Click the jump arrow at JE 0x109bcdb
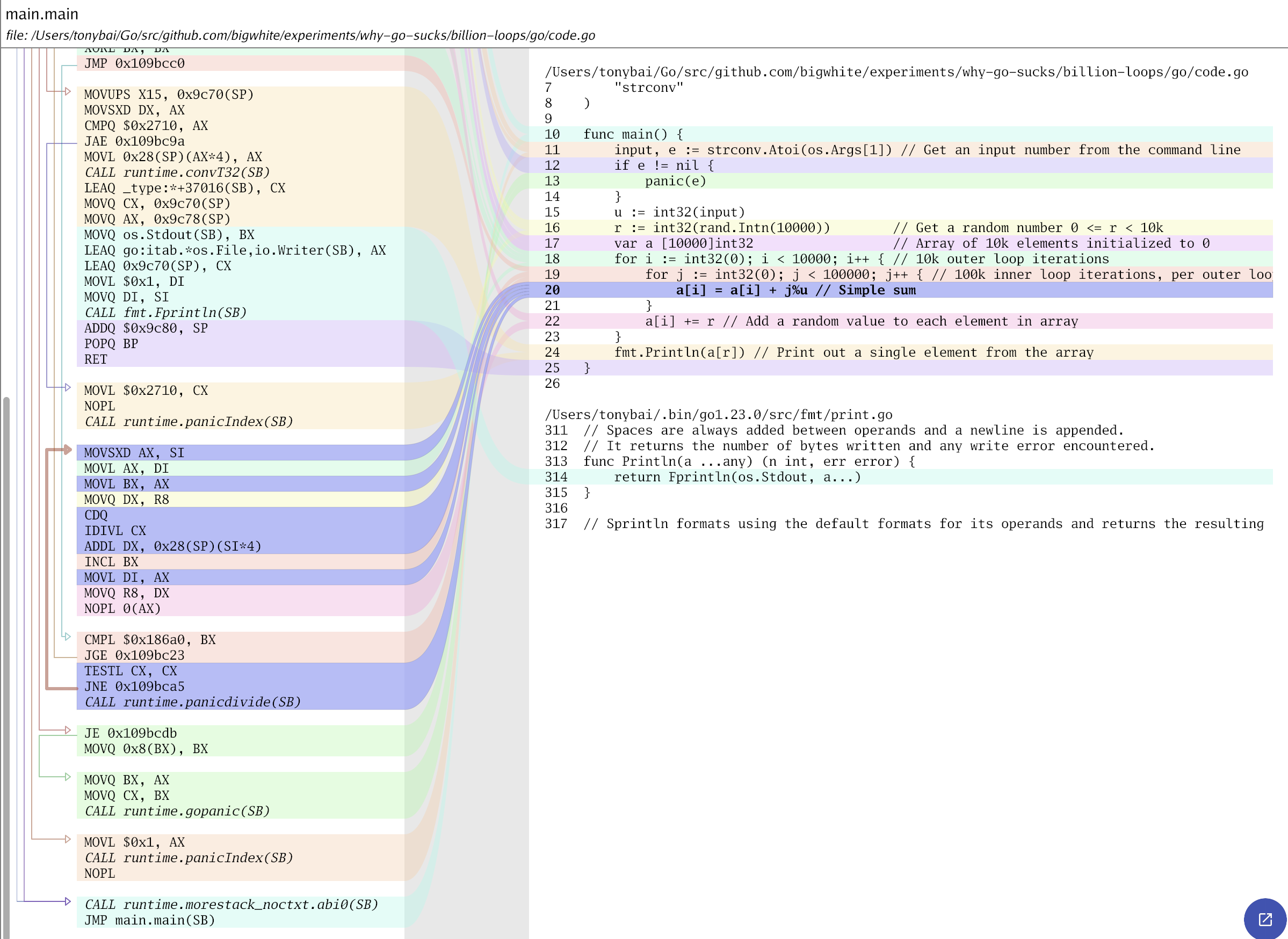Image resolution: width=1288 pixels, height=939 pixels. click(x=67, y=731)
